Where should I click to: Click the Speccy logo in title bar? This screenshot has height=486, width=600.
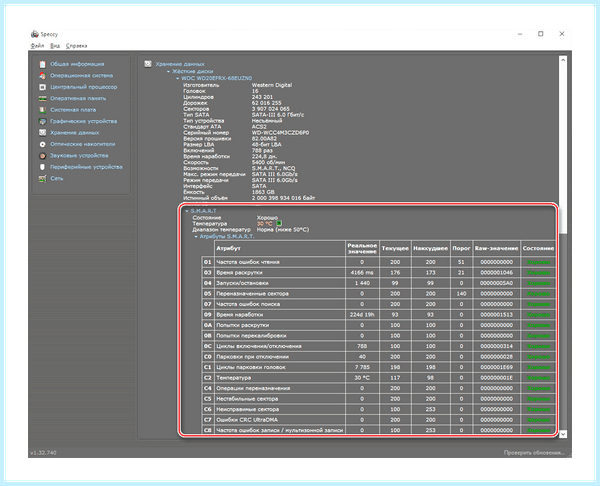pyautogui.click(x=35, y=34)
